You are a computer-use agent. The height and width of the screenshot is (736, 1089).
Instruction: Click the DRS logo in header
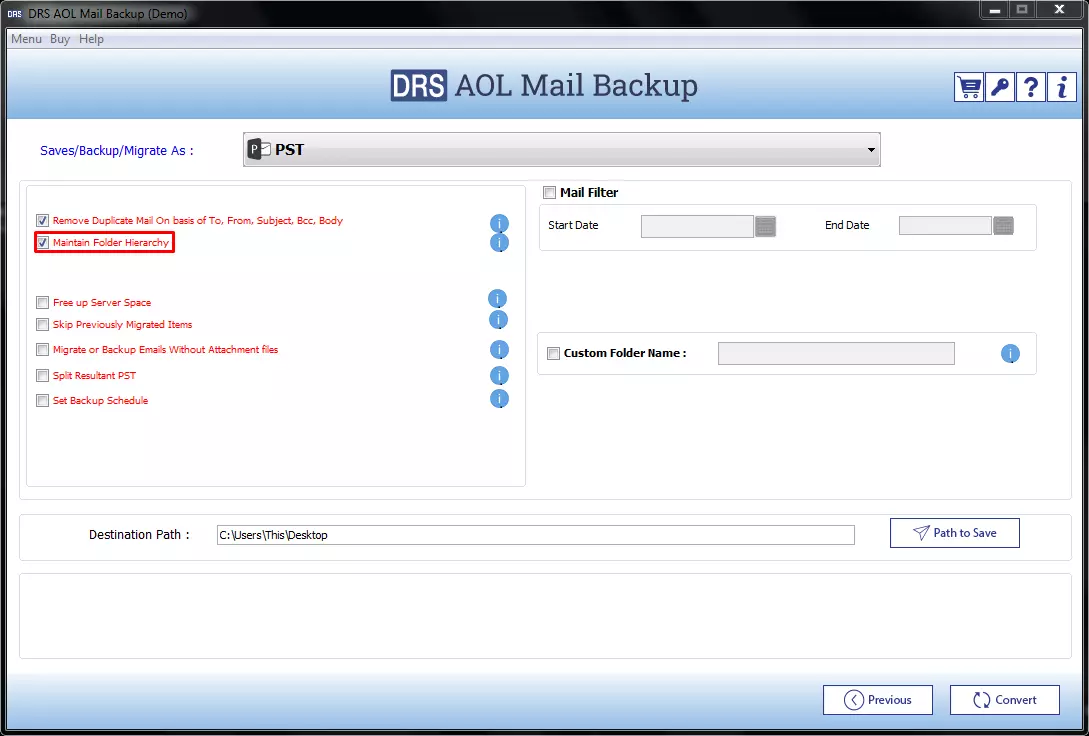[x=419, y=86]
